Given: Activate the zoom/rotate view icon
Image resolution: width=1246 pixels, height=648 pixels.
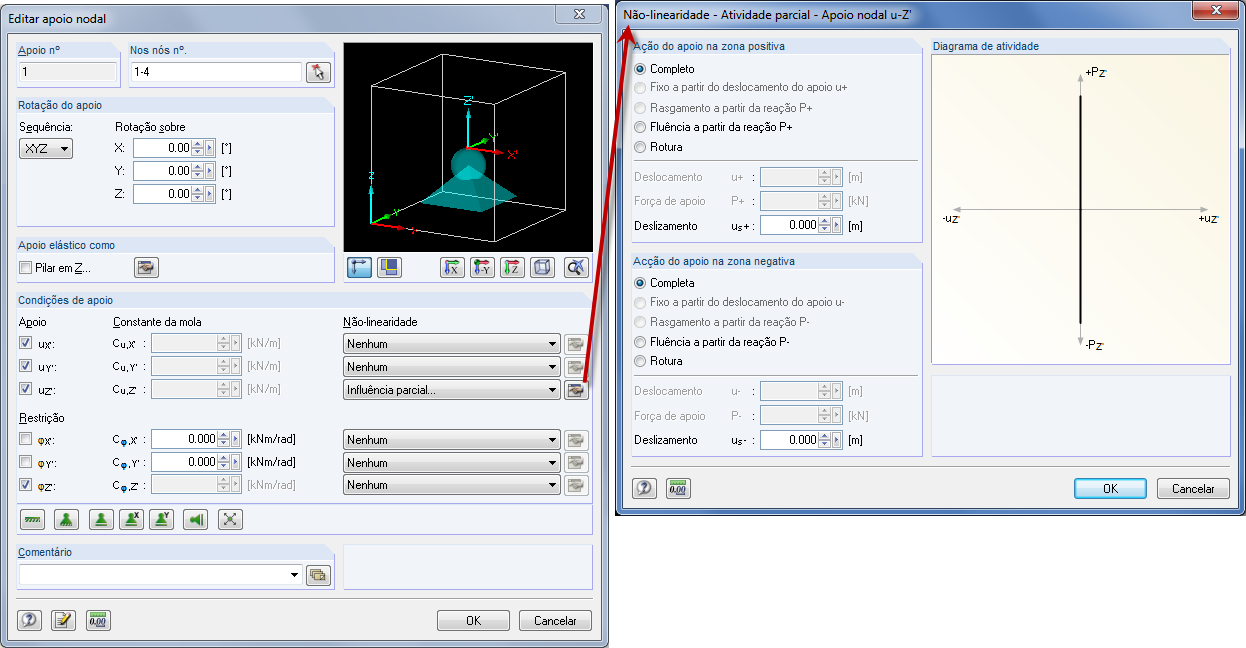Looking at the screenshot, I should pyautogui.click(x=576, y=267).
